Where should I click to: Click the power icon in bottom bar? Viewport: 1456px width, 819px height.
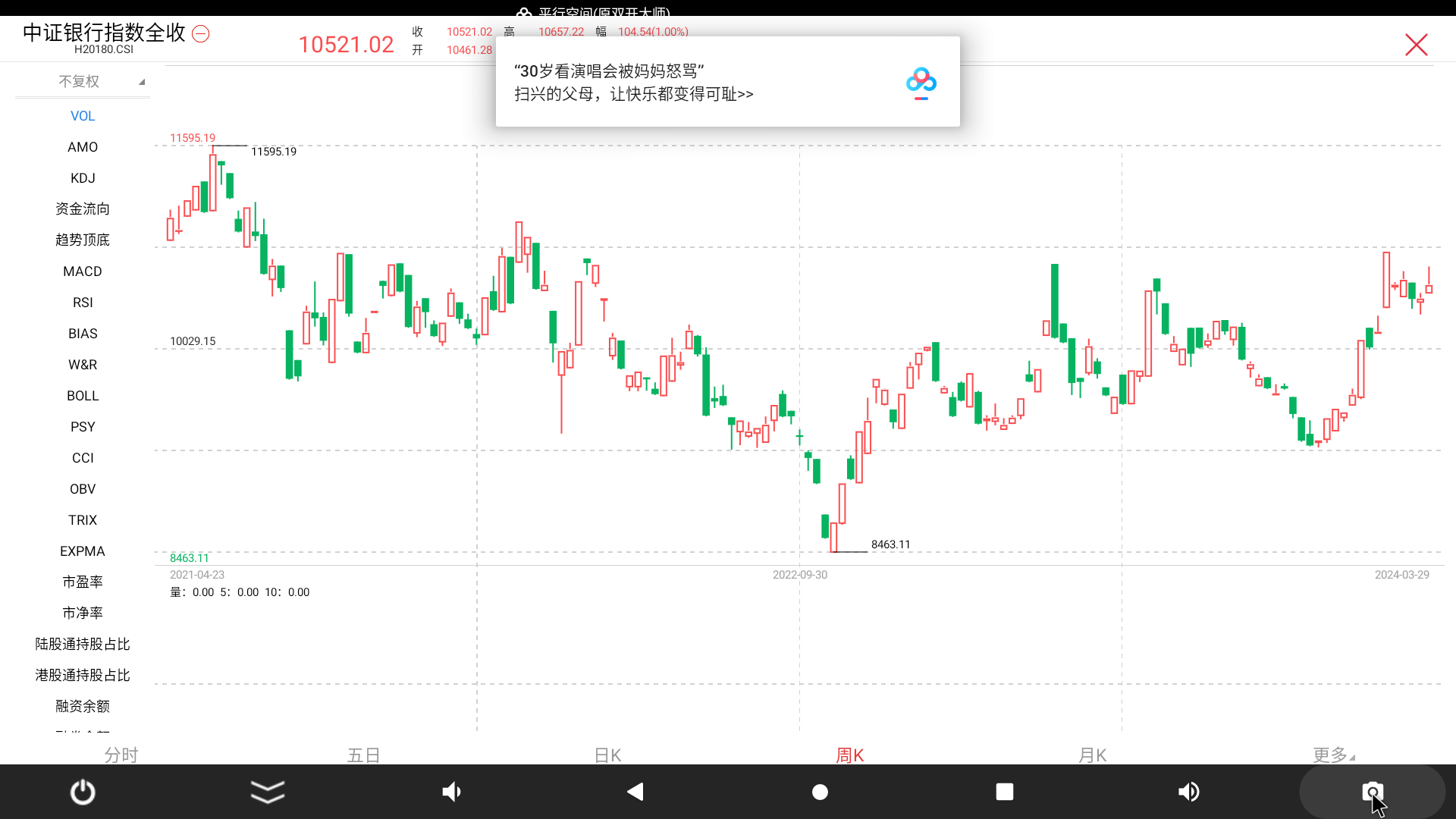click(83, 792)
